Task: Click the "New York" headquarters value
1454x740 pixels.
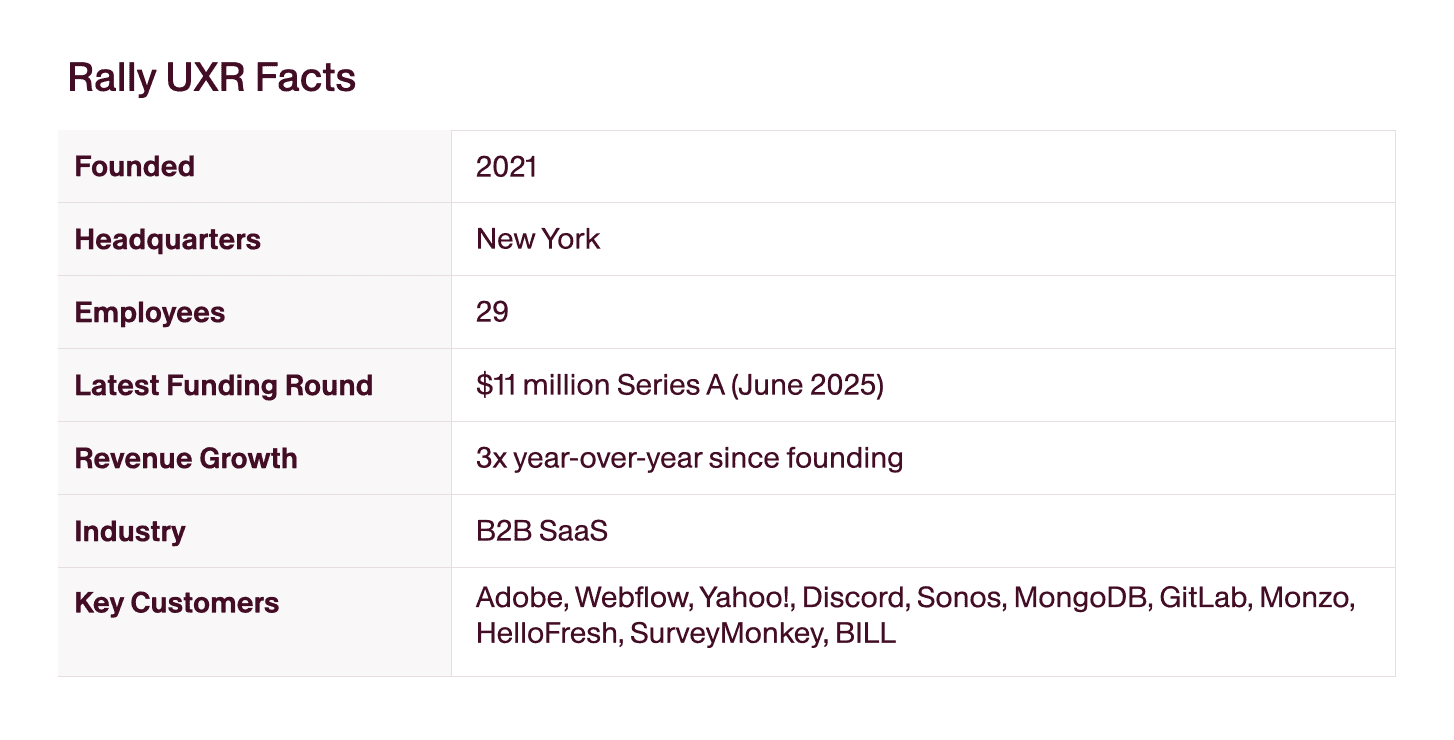Action: [x=538, y=239]
